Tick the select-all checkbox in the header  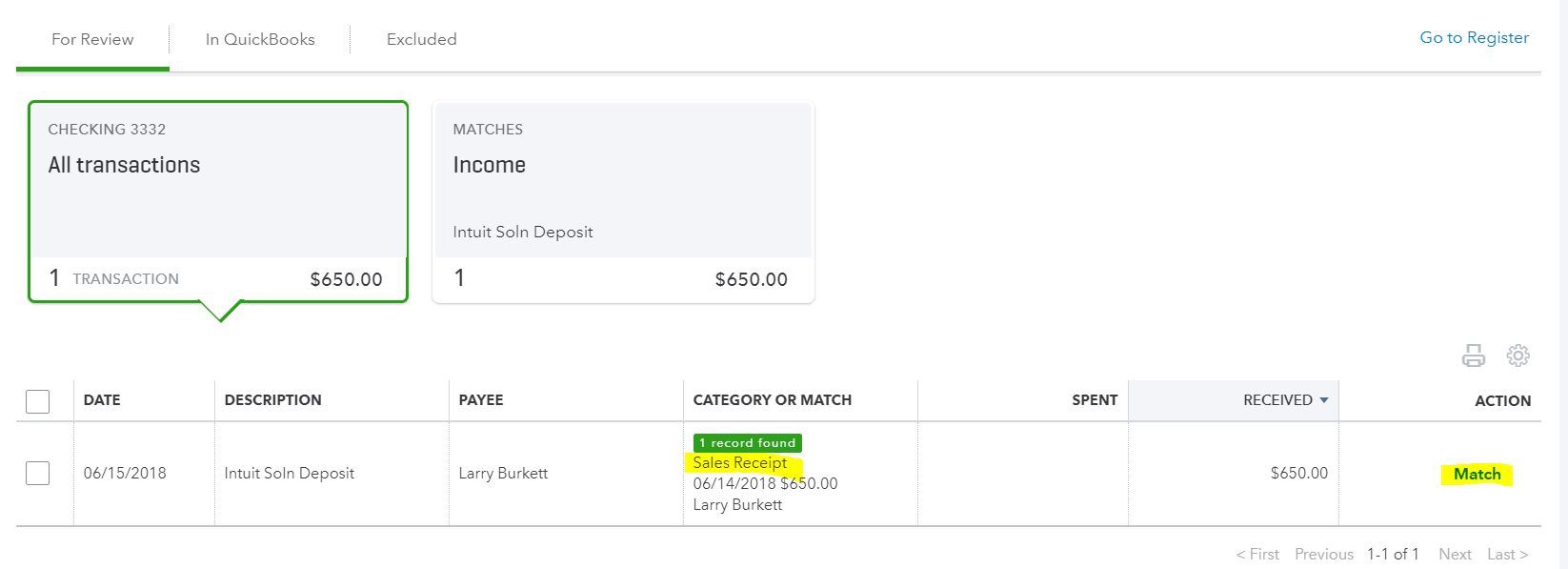point(38,401)
